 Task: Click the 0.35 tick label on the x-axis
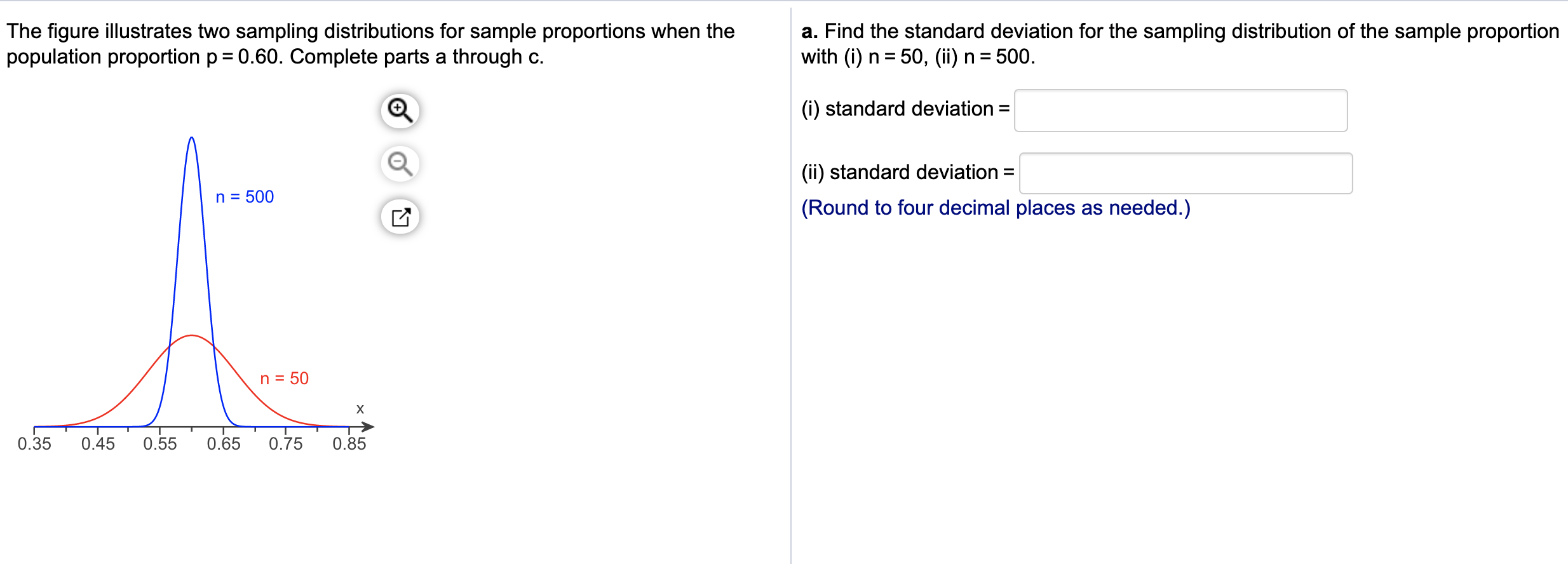[34, 444]
